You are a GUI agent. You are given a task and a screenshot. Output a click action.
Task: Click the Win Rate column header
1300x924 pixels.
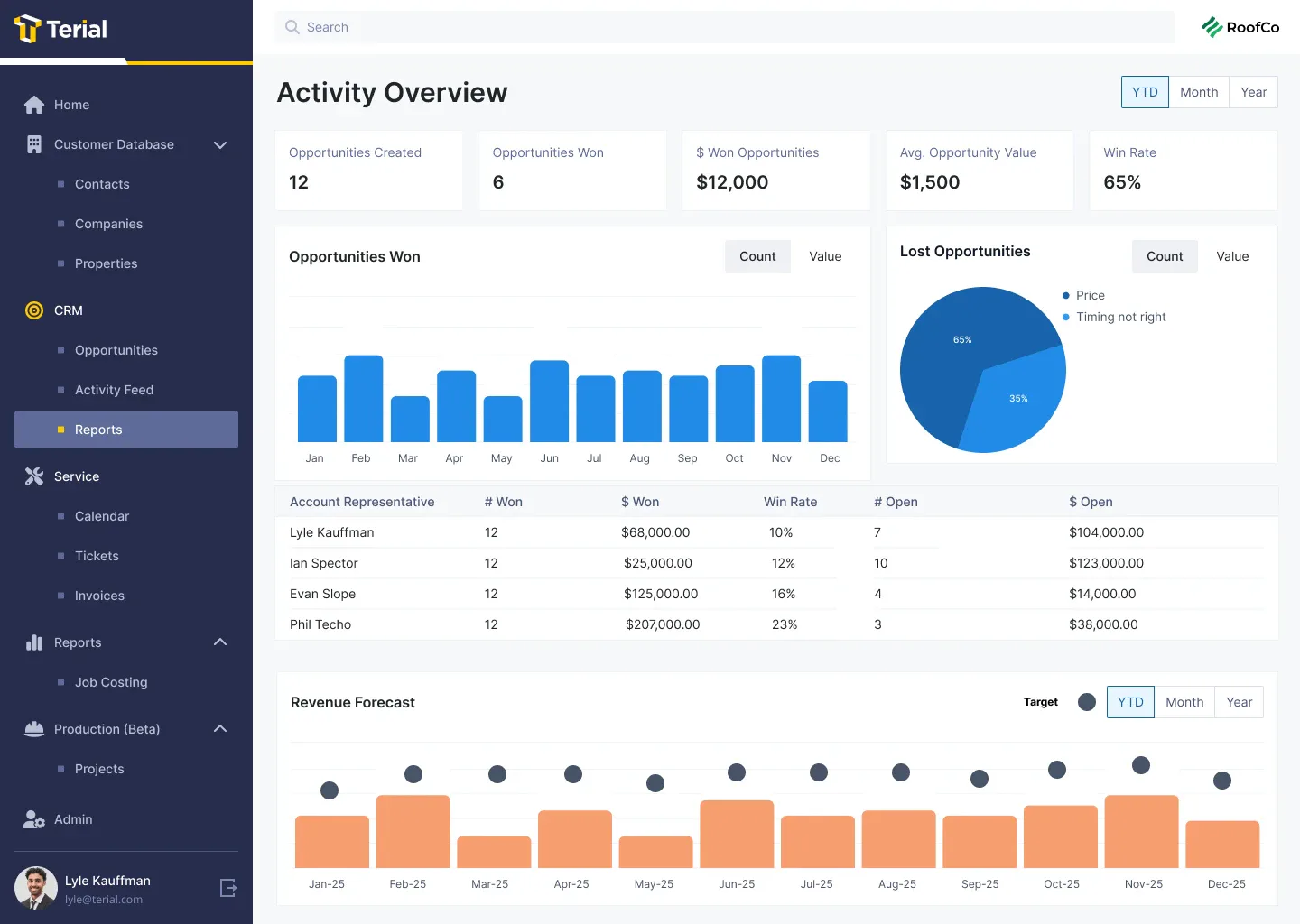tap(790, 502)
